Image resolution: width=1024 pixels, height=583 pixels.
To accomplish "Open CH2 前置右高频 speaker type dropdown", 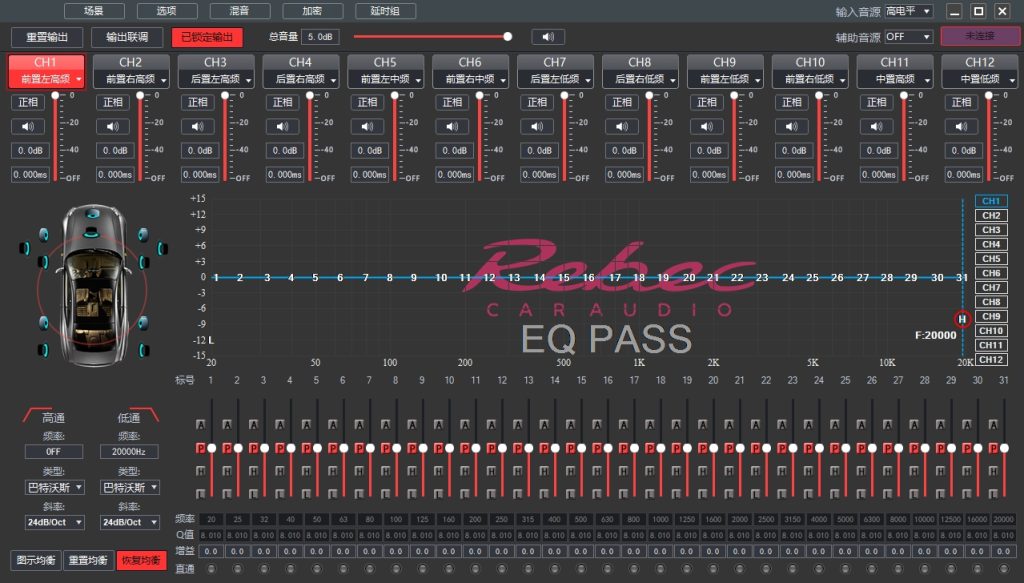I will click(x=131, y=79).
